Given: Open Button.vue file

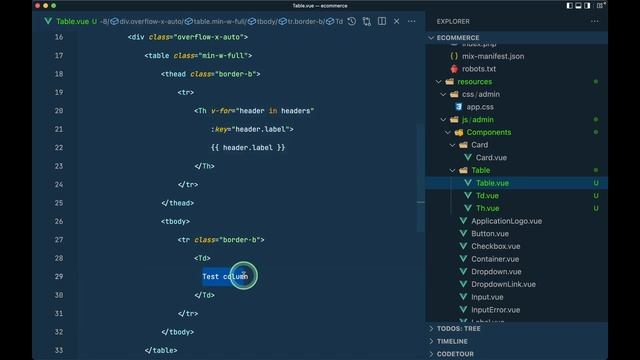Looking at the screenshot, I should click(x=490, y=234).
